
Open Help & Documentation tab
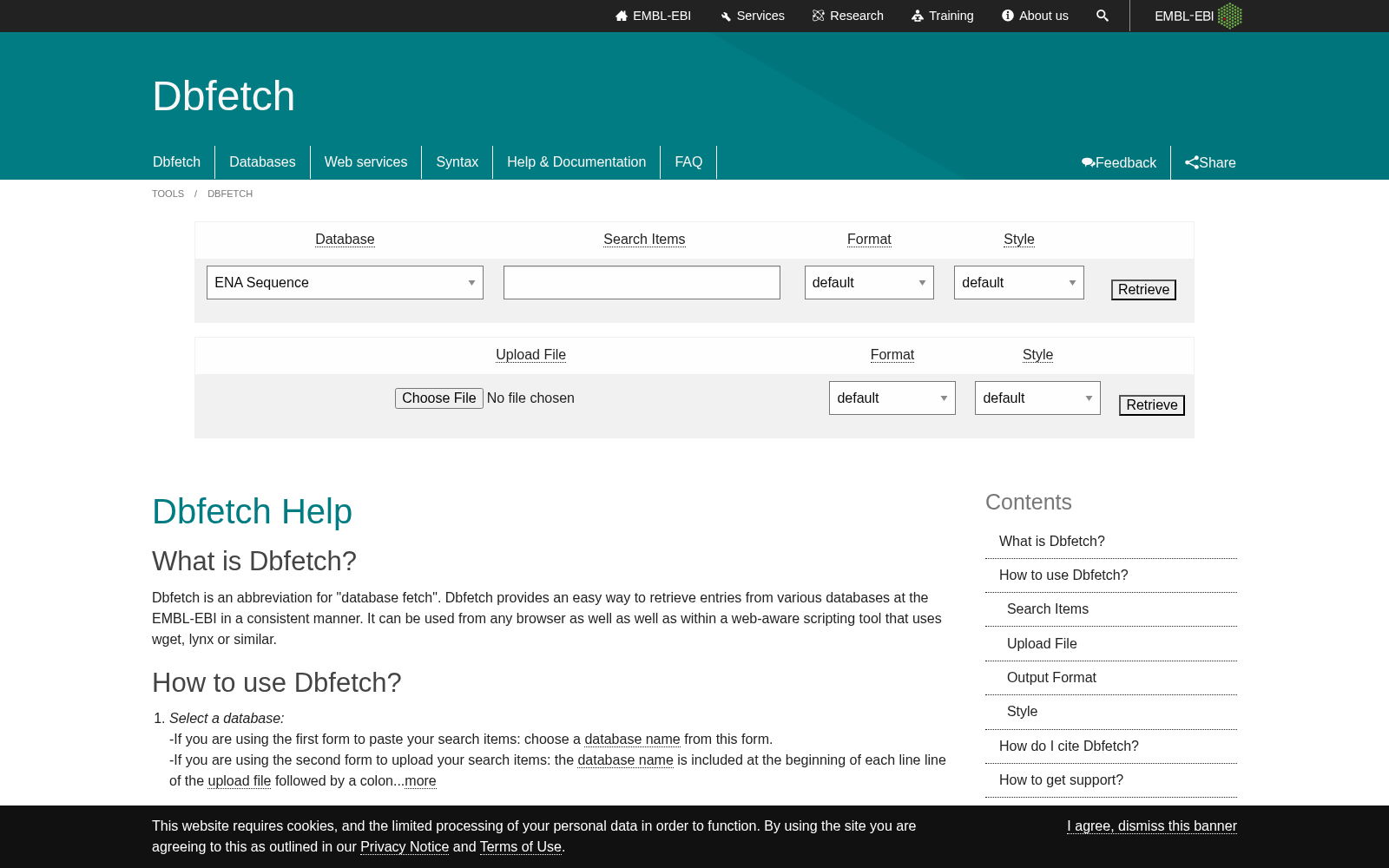pos(576,162)
